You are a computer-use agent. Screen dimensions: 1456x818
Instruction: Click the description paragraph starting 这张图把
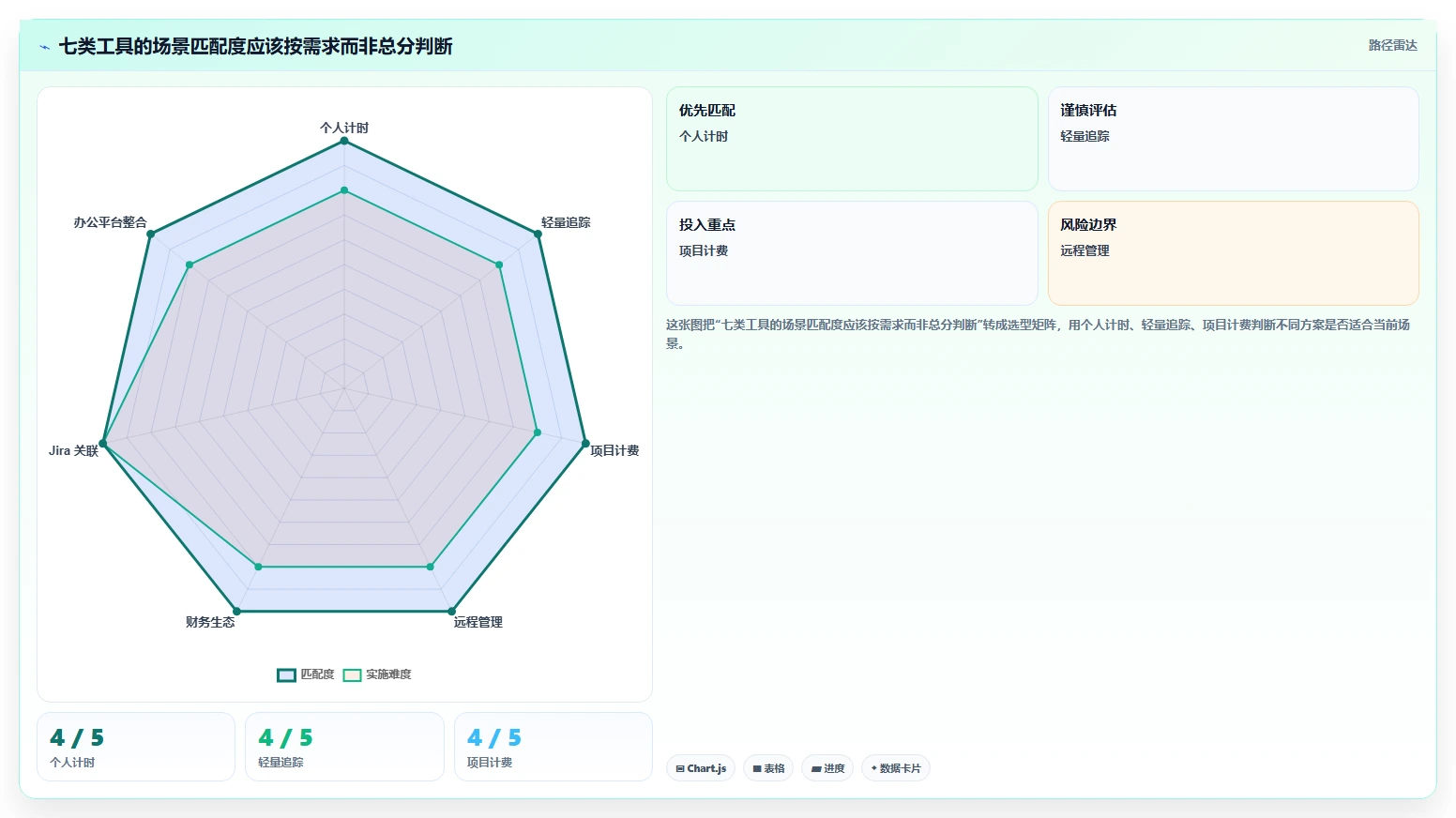coord(1038,334)
